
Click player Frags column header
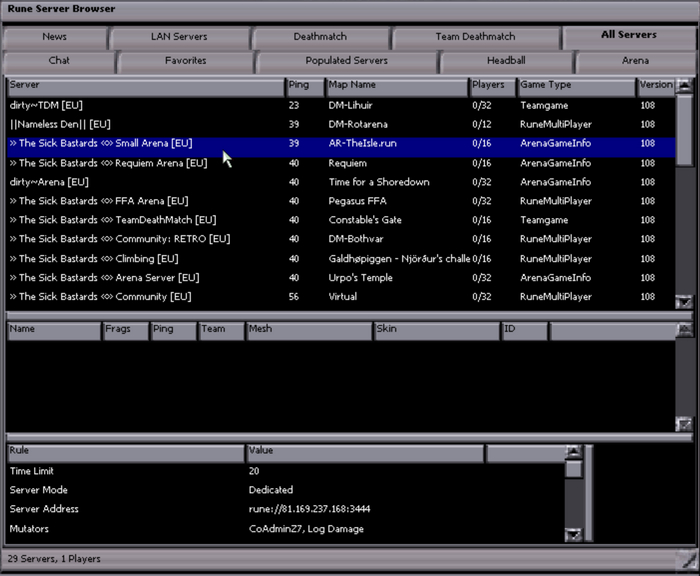pyautogui.click(x=125, y=331)
